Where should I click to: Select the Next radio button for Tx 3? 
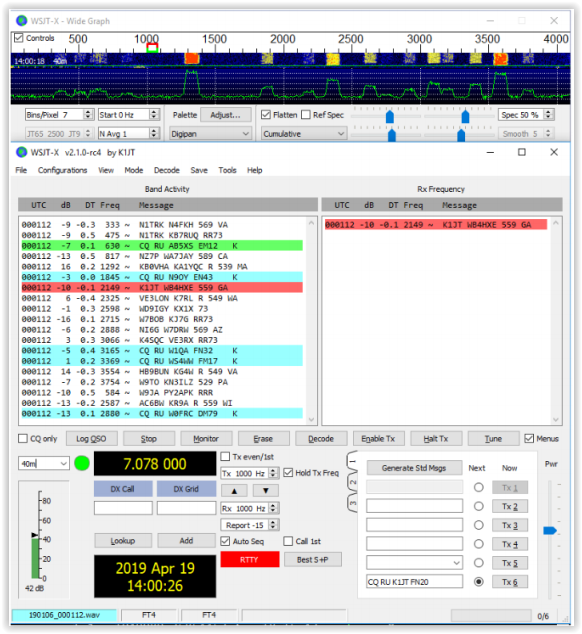tap(479, 525)
